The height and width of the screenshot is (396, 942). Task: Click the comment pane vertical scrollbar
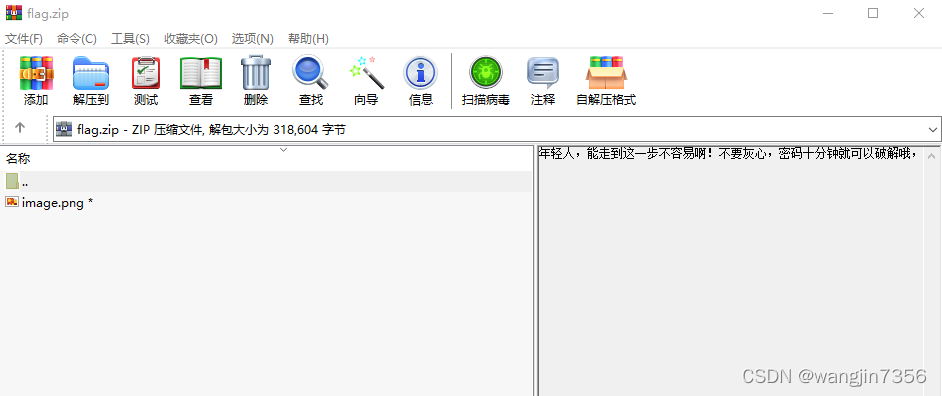coord(932,271)
